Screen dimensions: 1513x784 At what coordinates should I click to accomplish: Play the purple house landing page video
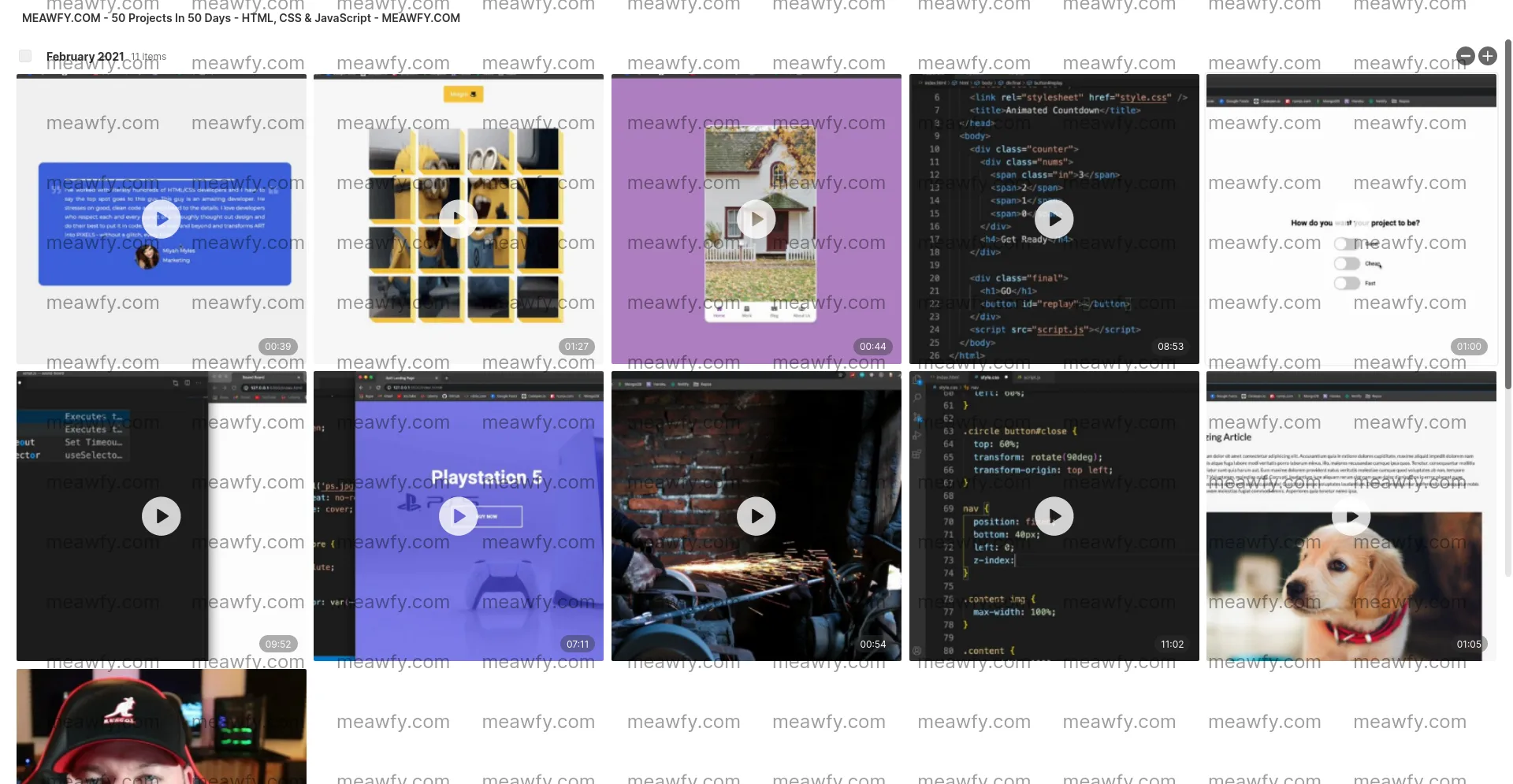coord(756,218)
